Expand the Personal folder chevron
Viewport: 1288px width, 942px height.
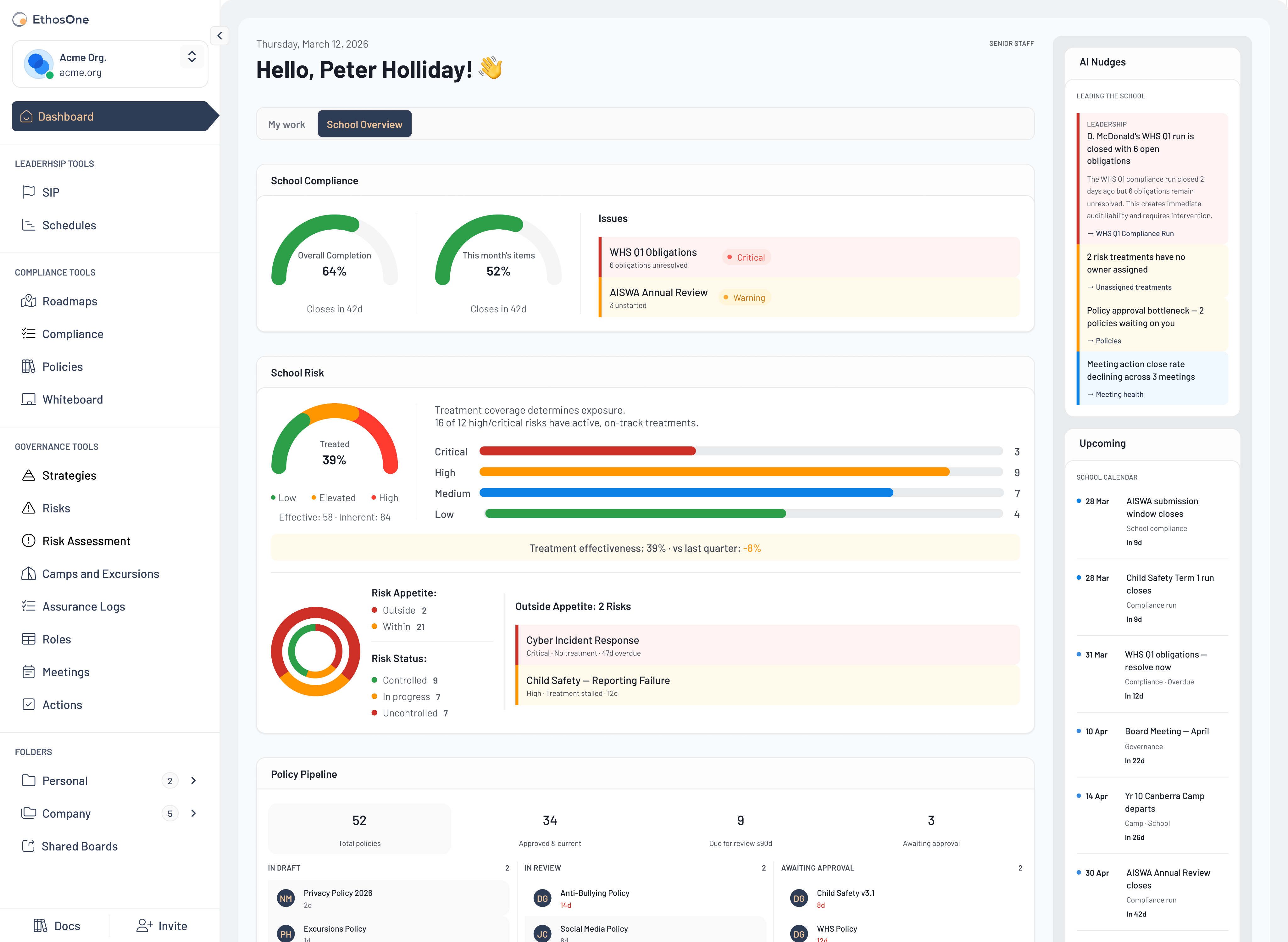(x=193, y=781)
